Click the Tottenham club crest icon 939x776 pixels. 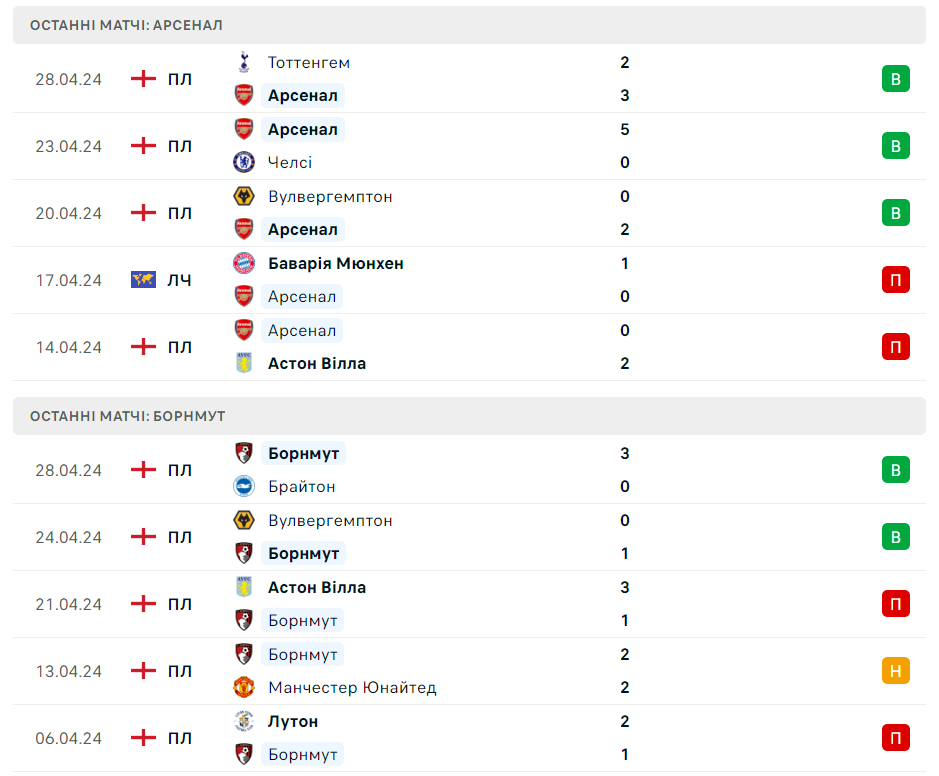tap(244, 62)
